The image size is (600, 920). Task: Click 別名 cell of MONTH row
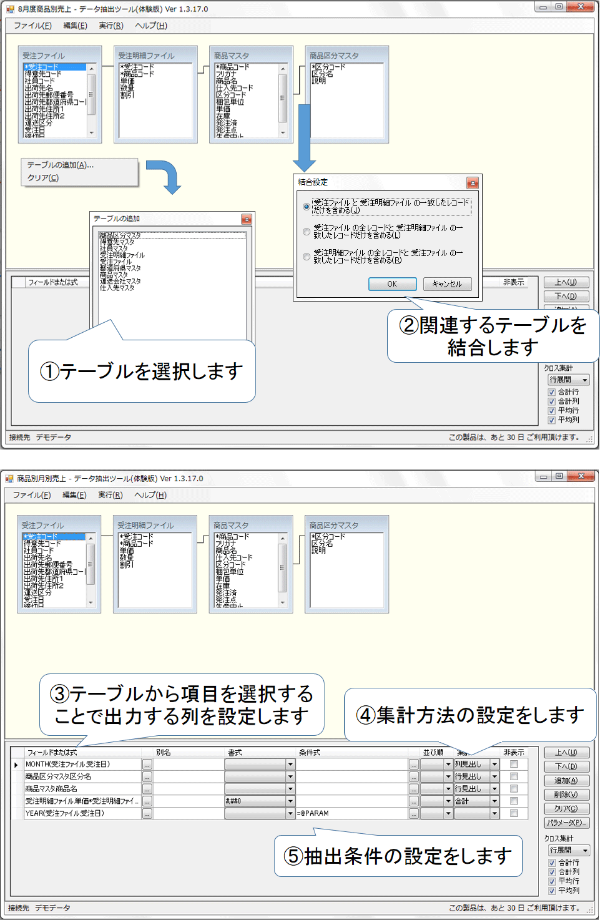[x=189, y=765]
